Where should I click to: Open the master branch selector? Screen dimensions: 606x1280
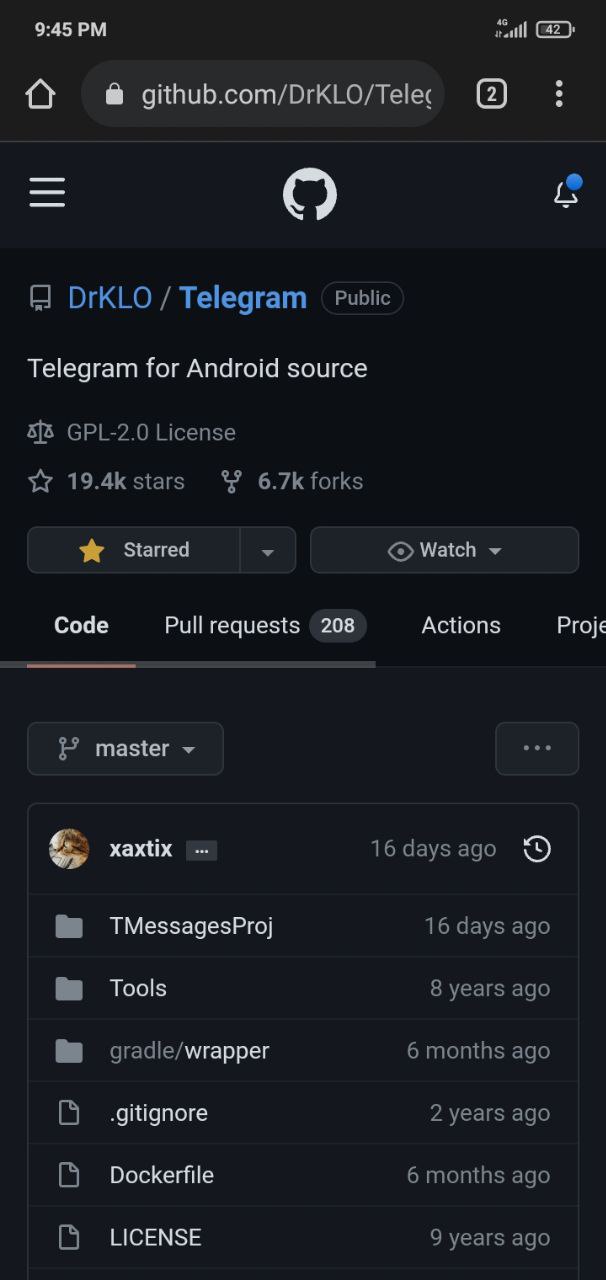pyautogui.click(x=125, y=749)
